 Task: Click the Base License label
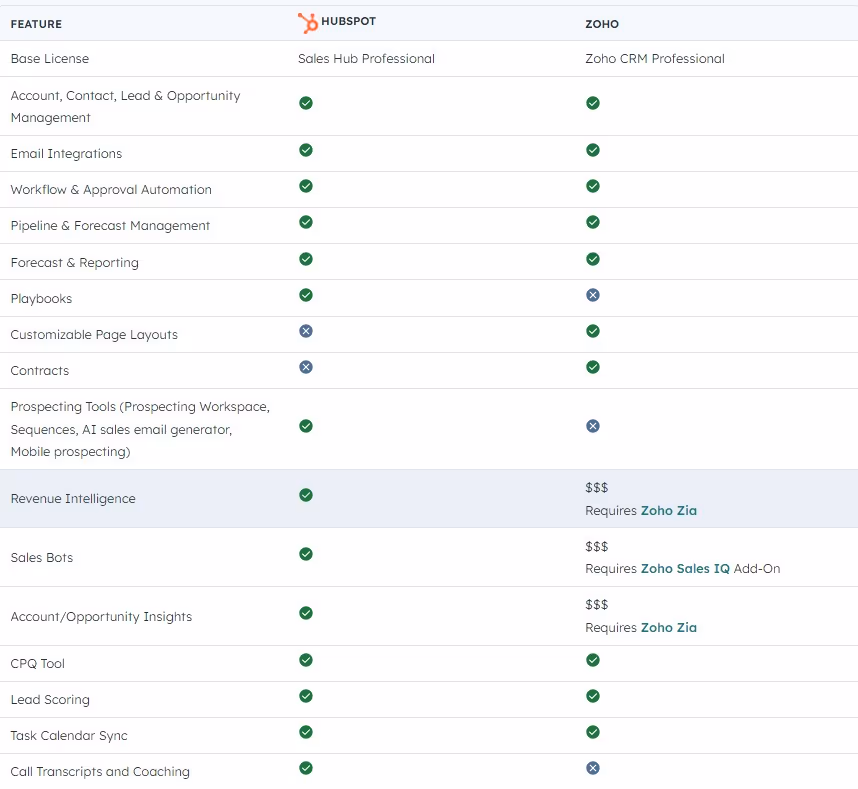pyautogui.click(x=50, y=59)
